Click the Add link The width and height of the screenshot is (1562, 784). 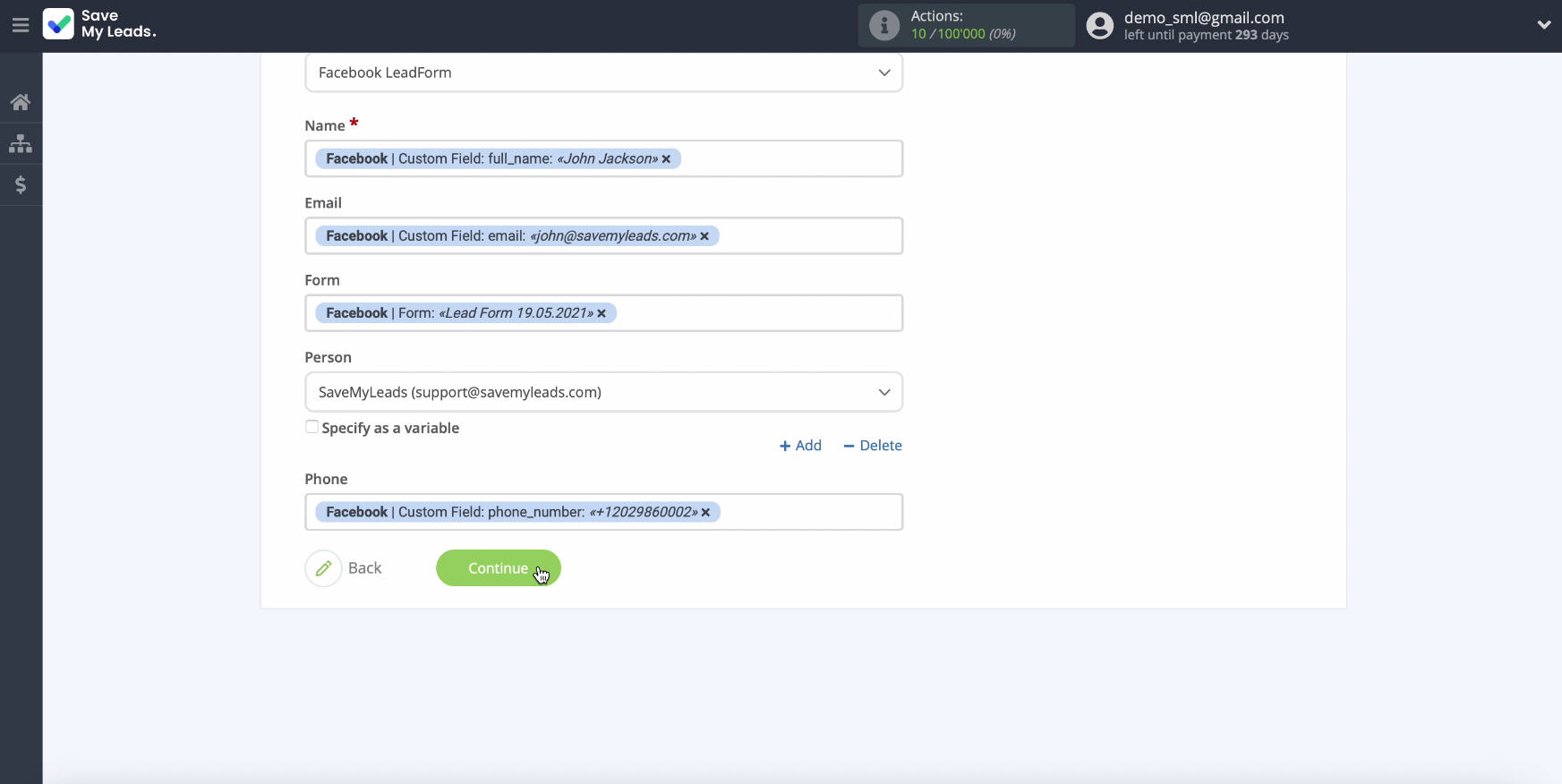800,446
